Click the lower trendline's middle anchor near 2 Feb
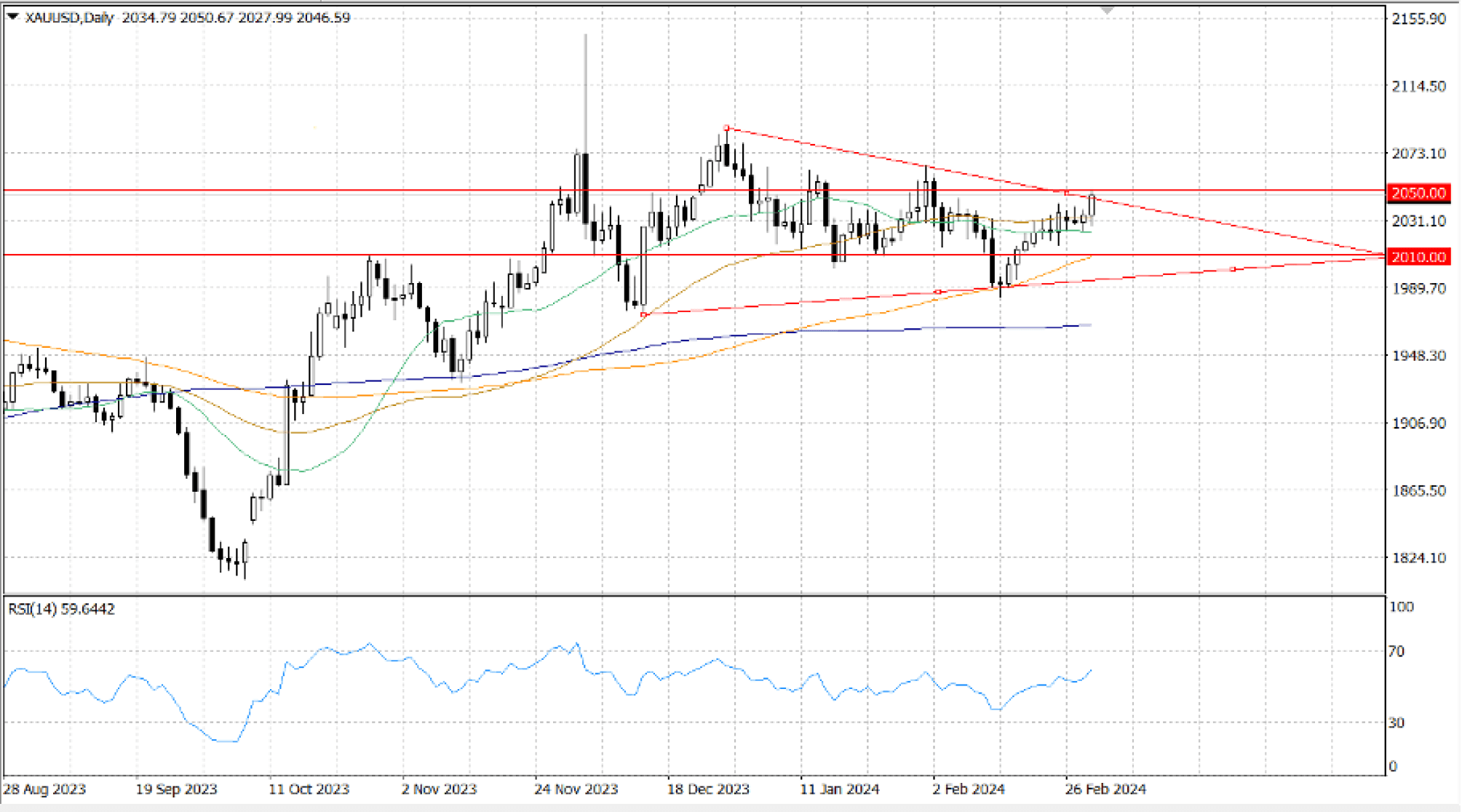1462x812 pixels. click(937, 292)
